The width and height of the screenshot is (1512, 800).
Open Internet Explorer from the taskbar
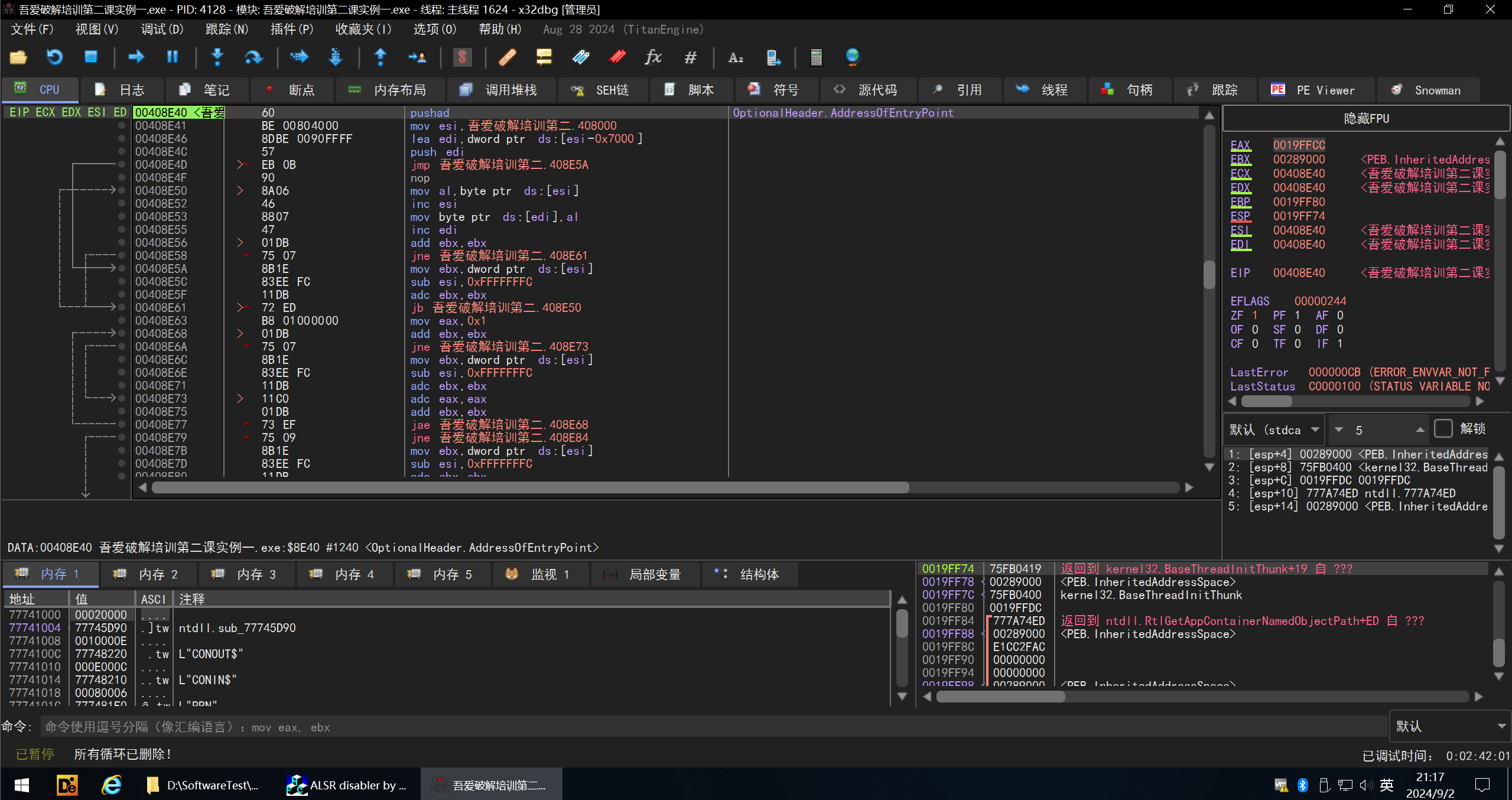tap(112, 785)
